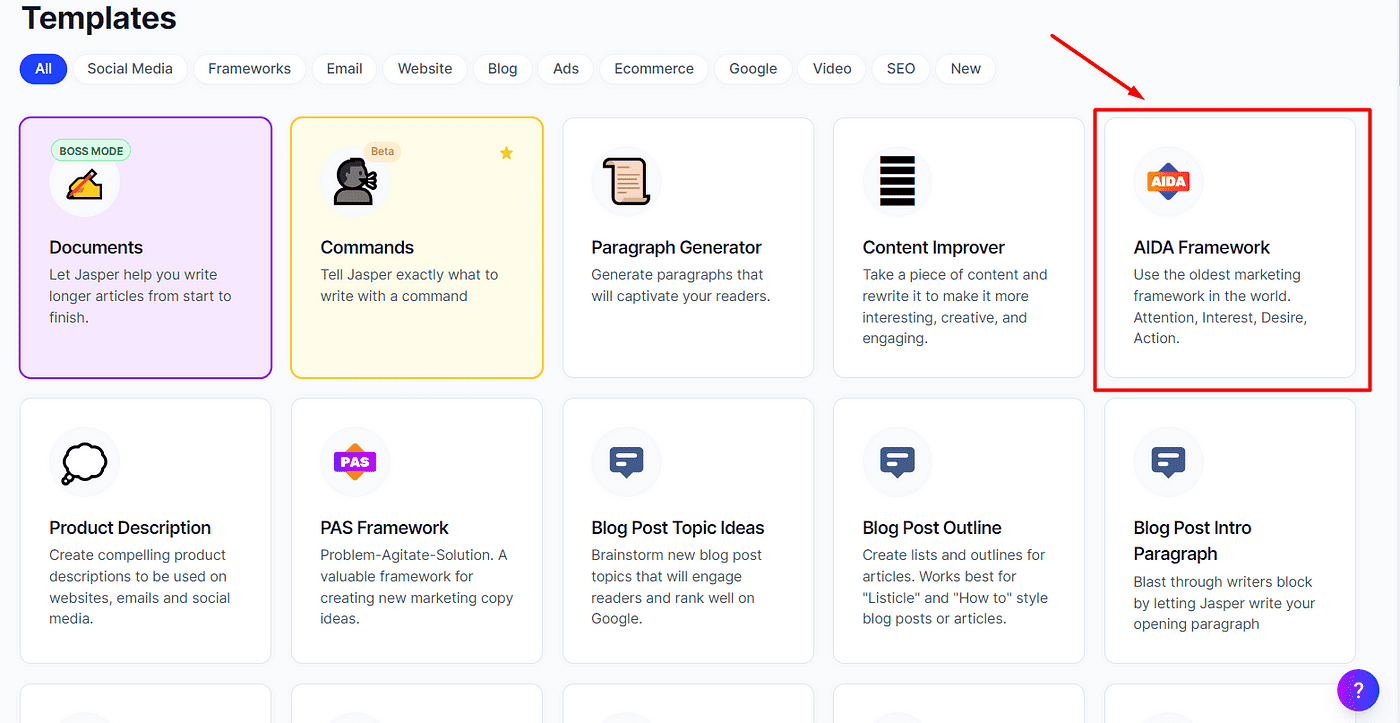Select the All filter tab

pos(43,69)
